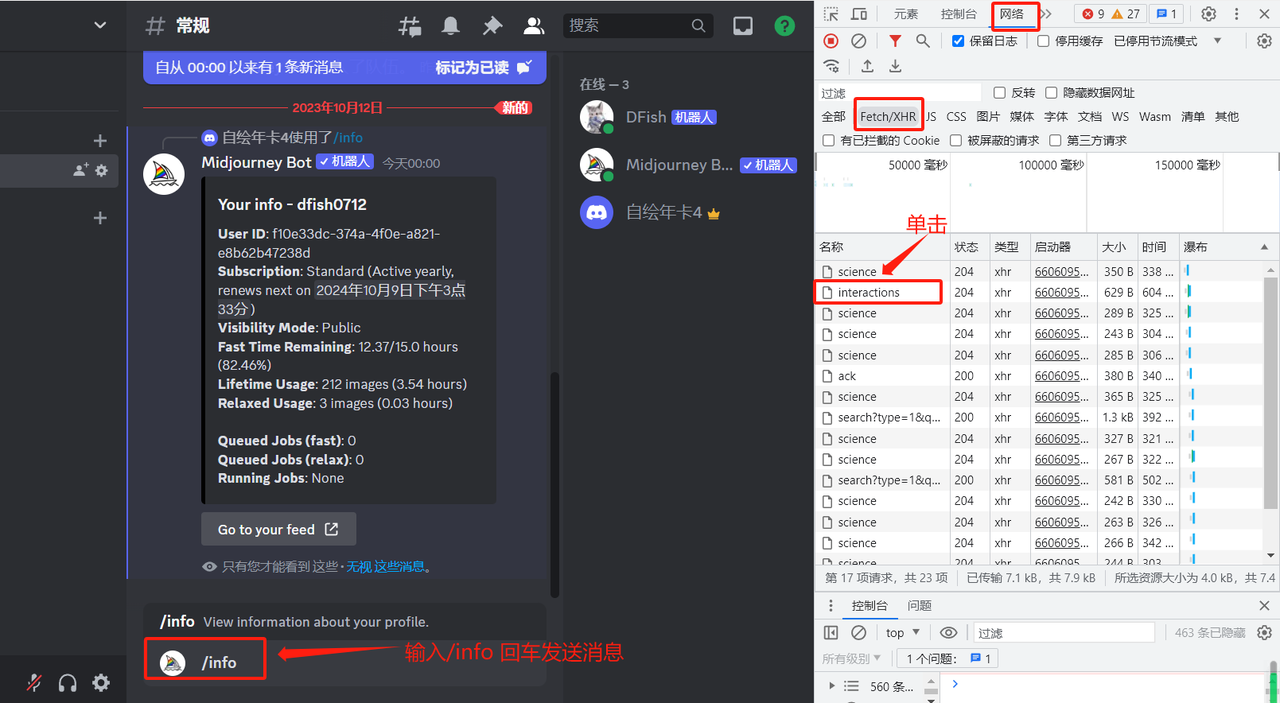
Task: Click the DevTools clear network log icon
Action: pos(859,41)
